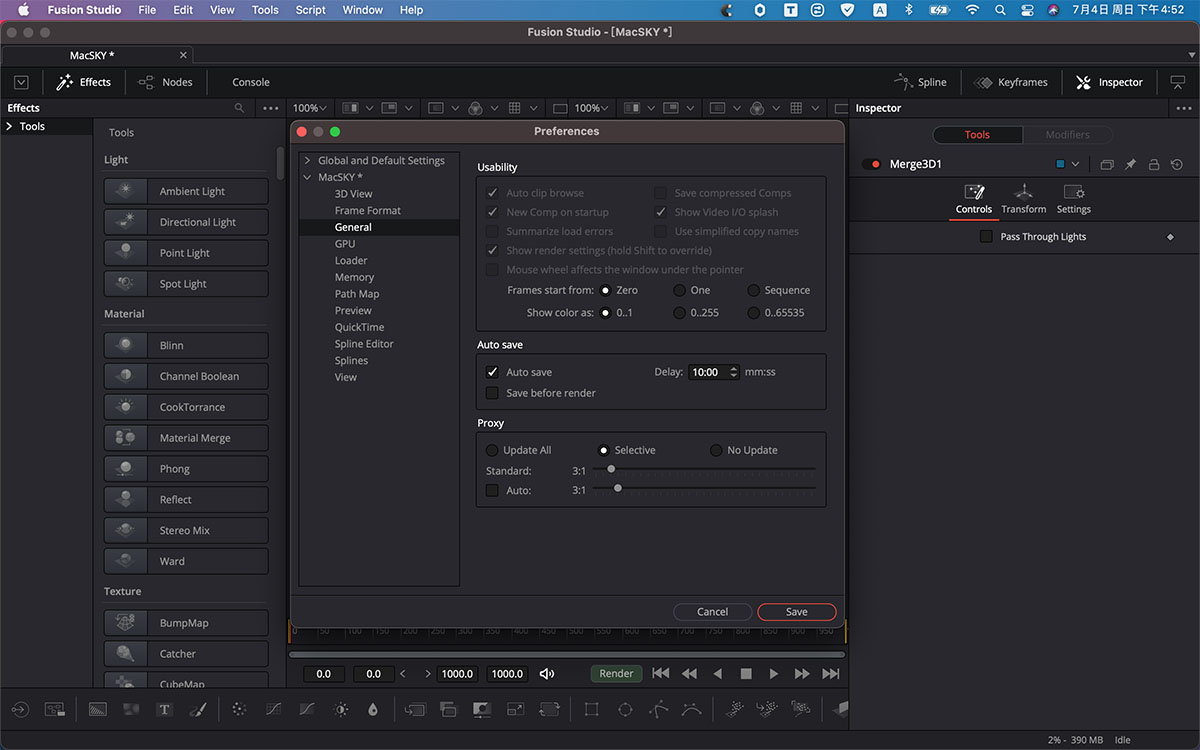Viewport: 1200px width, 750px height.
Task: Select the Text tool in bottom toolbar
Action: pos(165,709)
